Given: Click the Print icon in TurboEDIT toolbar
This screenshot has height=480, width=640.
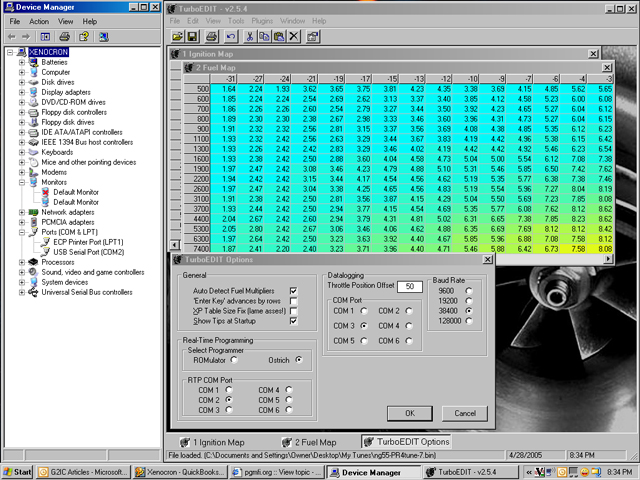Looking at the screenshot, I should coord(211,37).
